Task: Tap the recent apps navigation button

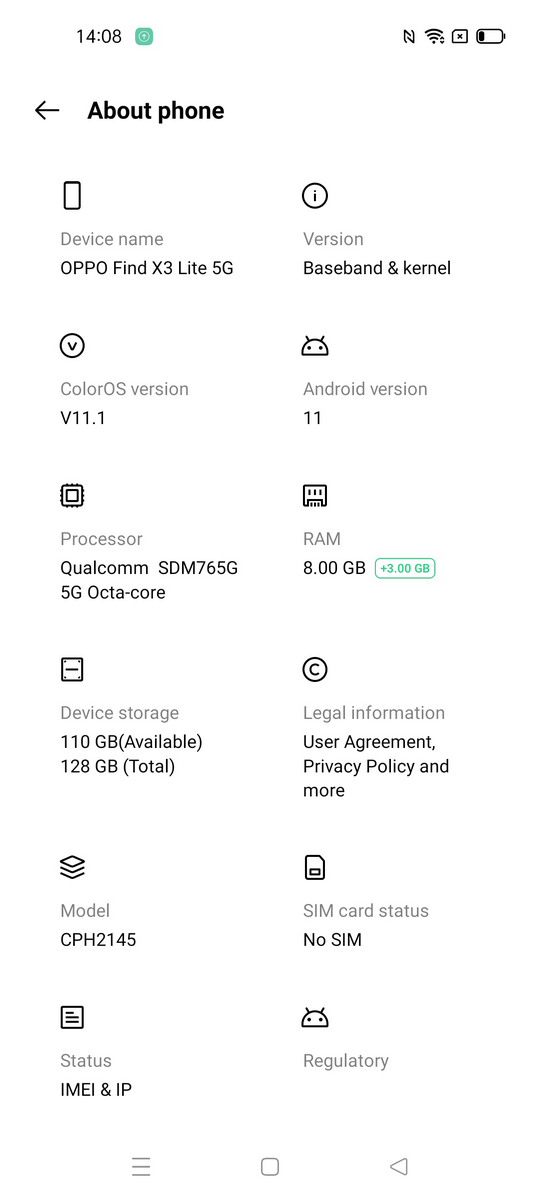Action: (141, 1166)
